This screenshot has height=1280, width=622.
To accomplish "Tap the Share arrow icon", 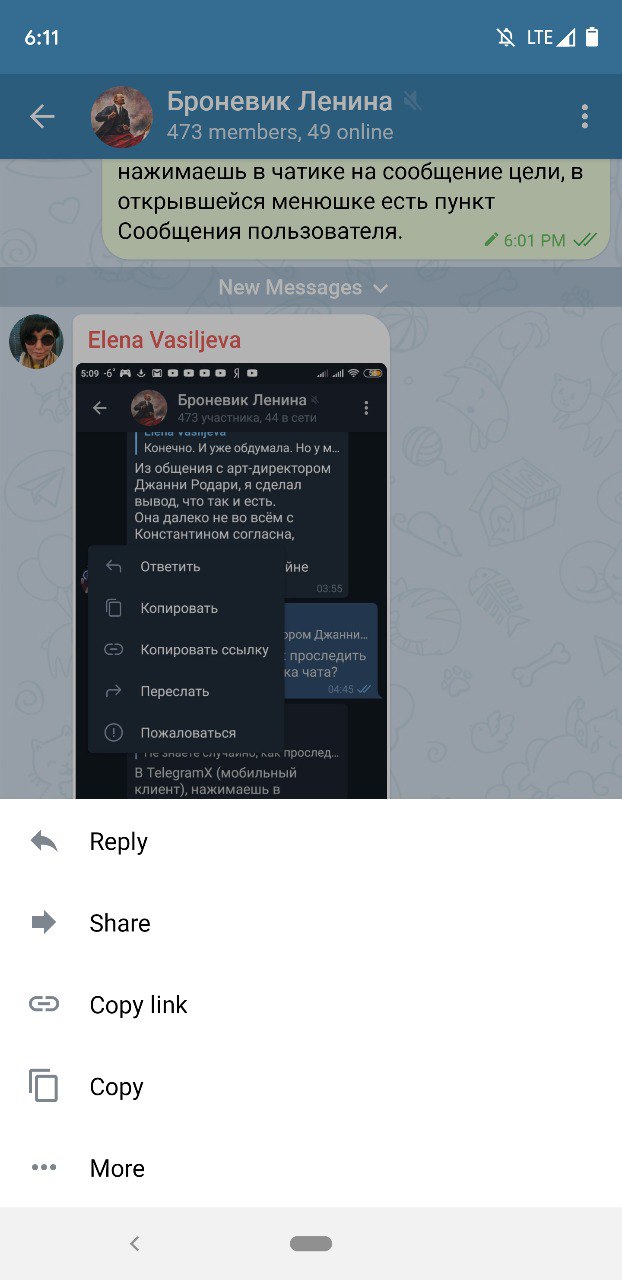I will click(44, 922).
